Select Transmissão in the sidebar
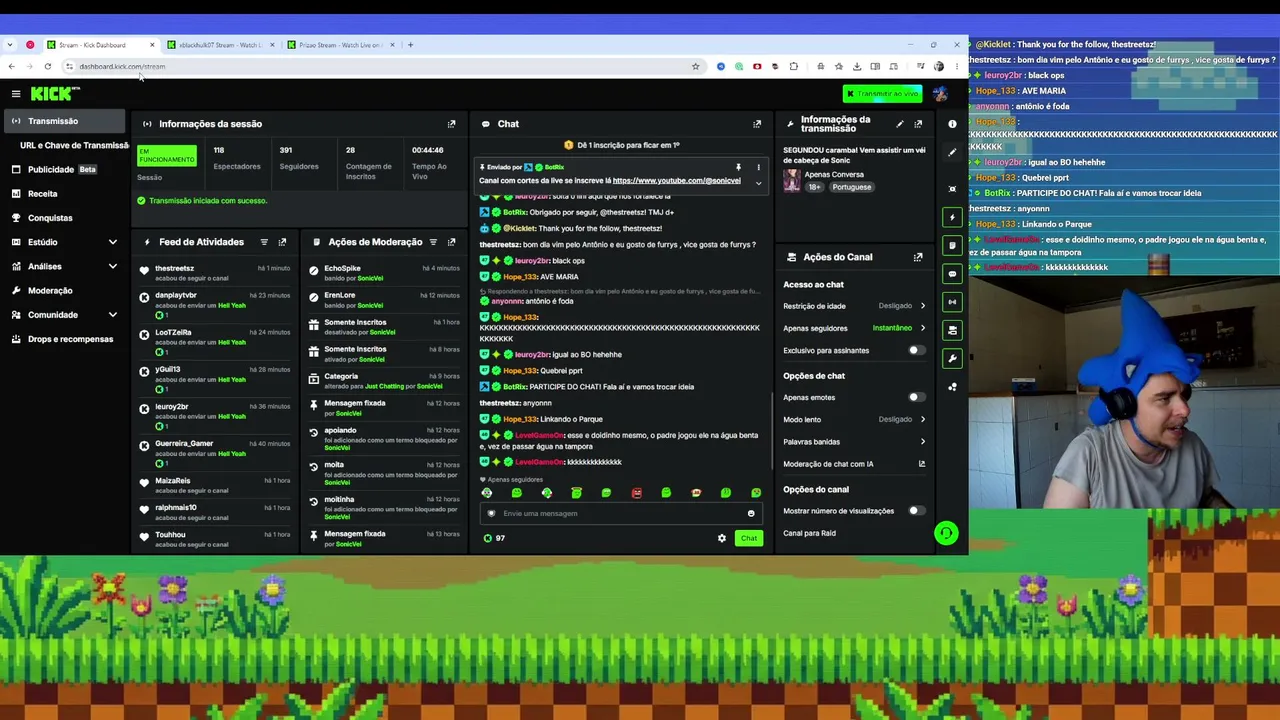The height and width of the screenshot is (720, 1280). coord(65,121)
